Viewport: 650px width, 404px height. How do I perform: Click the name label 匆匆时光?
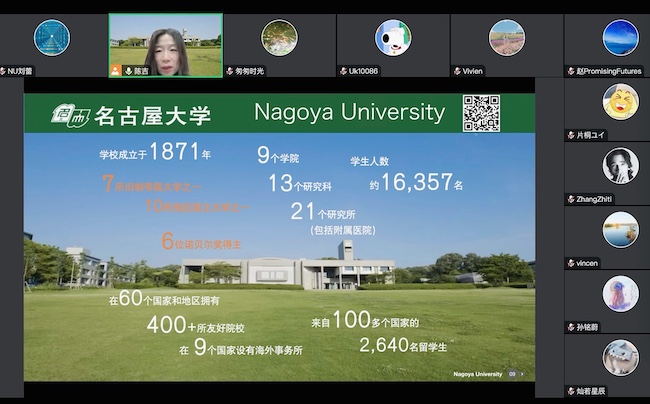coord(250,71)
